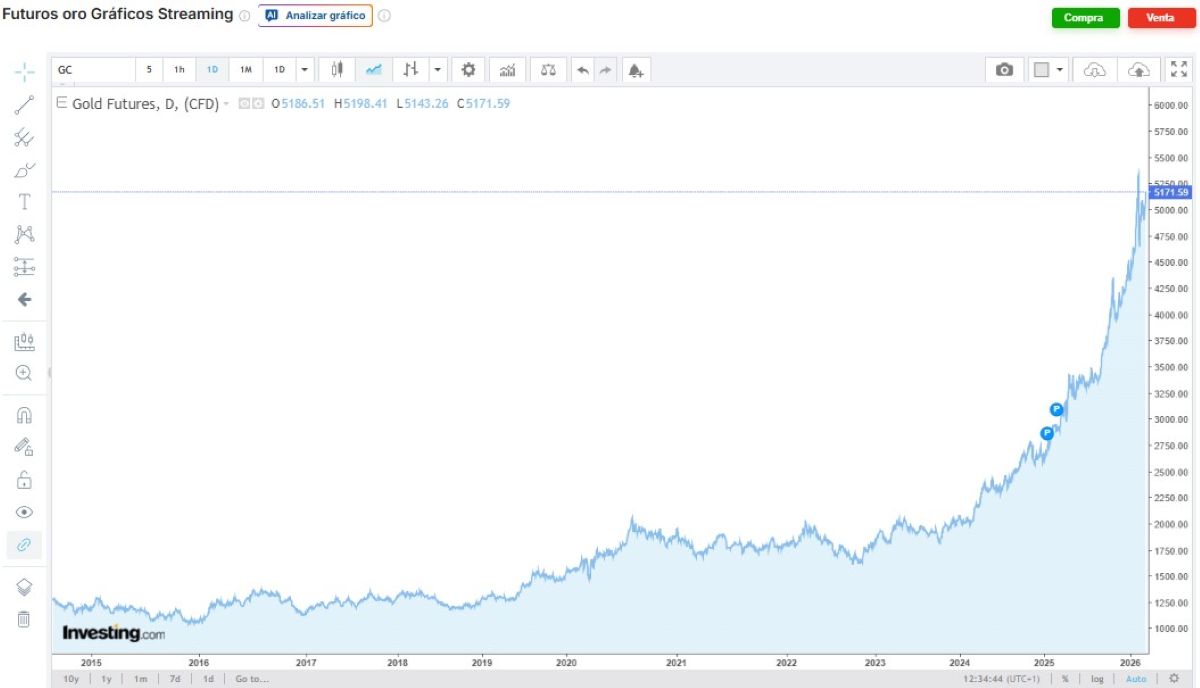
Task: Open the bar style dropdown arrow
Action: pos(437,70)
